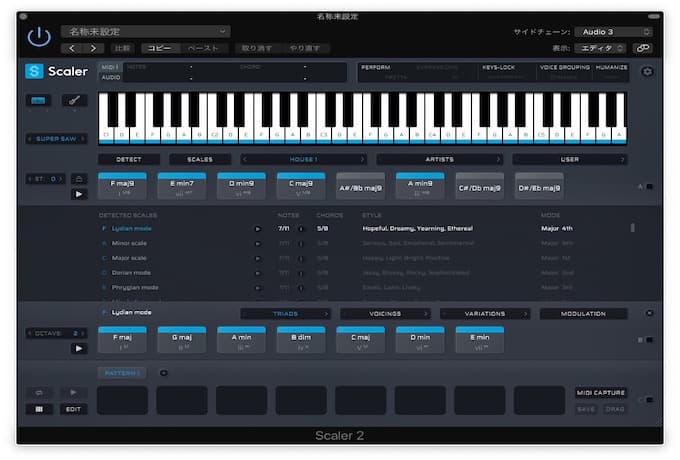Open the pad grid view icon
The image size is (680, 460).
tap(39, 409)
